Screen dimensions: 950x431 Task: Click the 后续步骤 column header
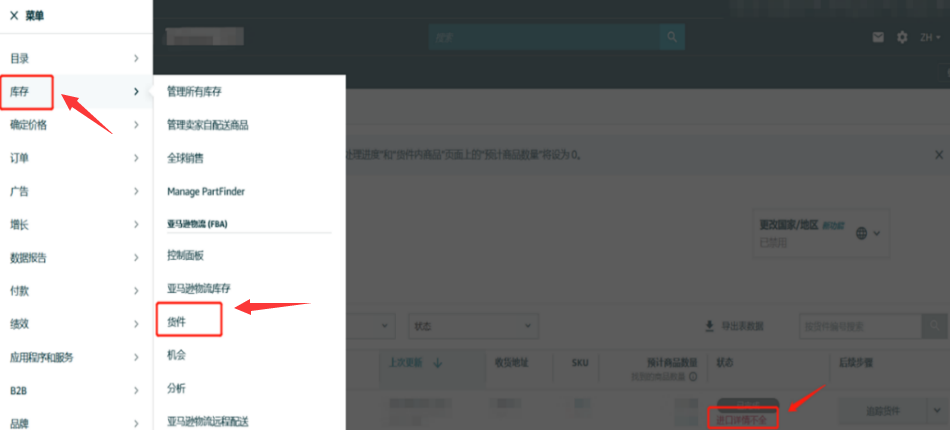[855, 363]
